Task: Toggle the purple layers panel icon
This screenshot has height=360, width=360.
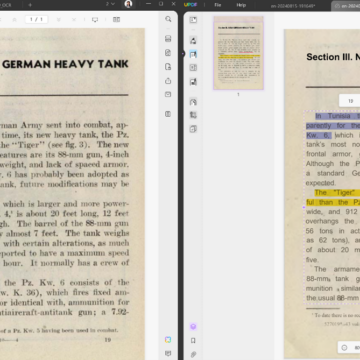Action: [x=193, y=327]
